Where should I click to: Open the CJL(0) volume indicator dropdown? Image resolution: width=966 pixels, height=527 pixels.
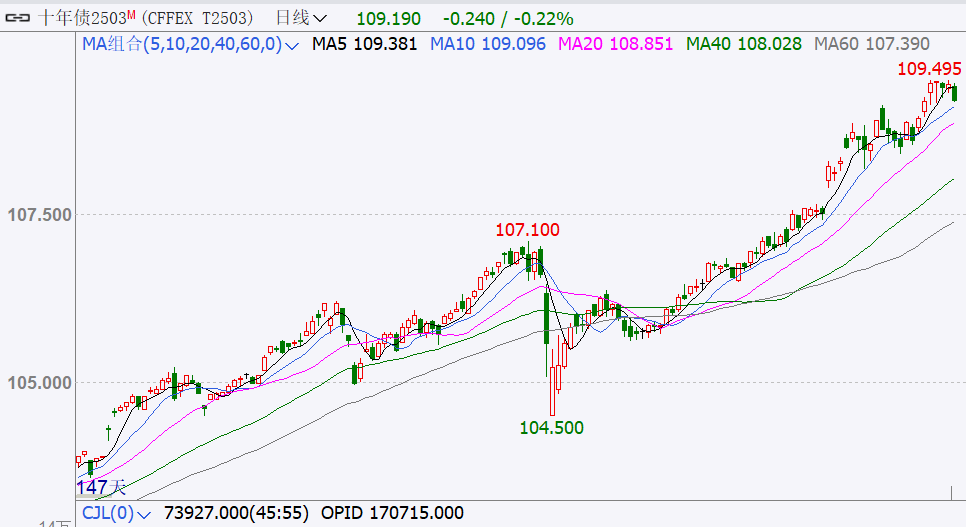click(116, 513)
